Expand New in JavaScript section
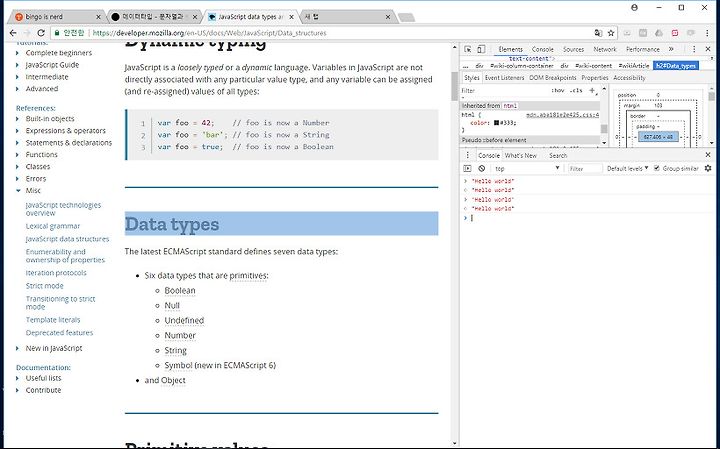The width and height of the screenshot is (720, 449). tap(17, 348)
